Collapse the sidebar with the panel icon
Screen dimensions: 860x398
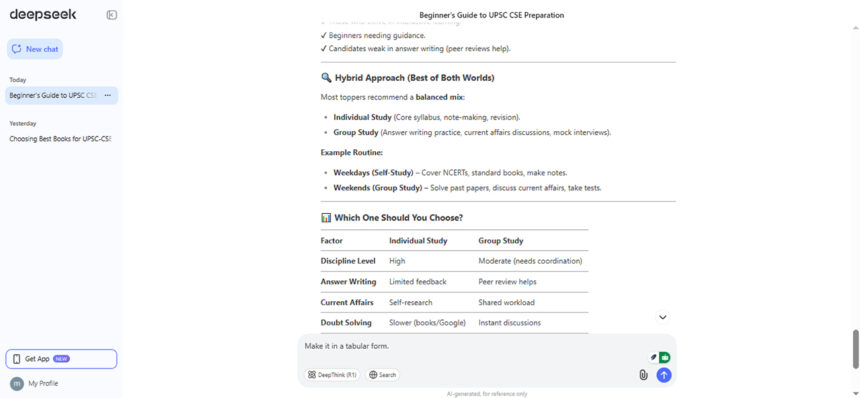(x=111, y=15)
